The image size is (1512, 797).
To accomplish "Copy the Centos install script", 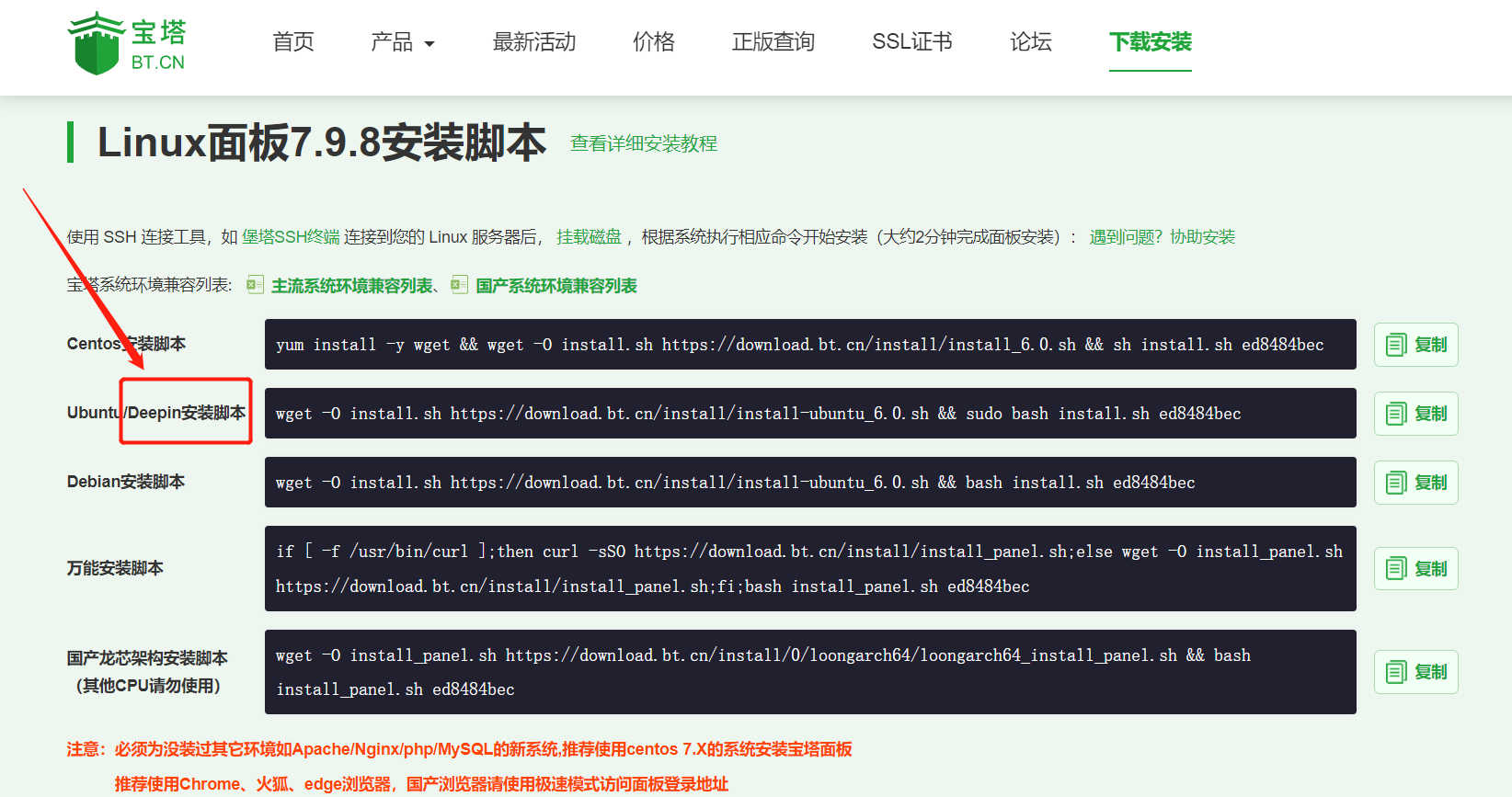I will pos(1416,345).
